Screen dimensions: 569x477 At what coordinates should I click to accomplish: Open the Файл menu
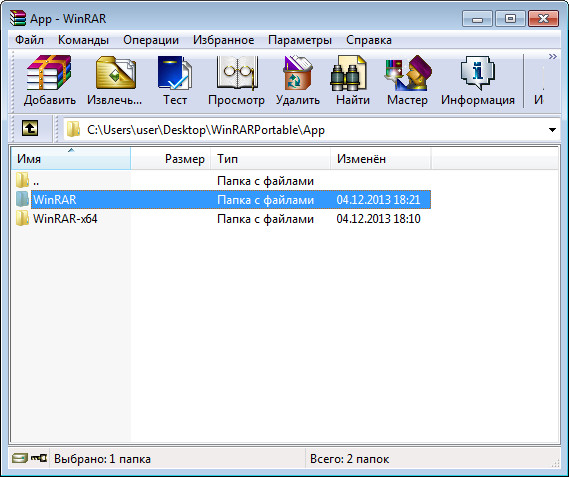coord(29,40)
